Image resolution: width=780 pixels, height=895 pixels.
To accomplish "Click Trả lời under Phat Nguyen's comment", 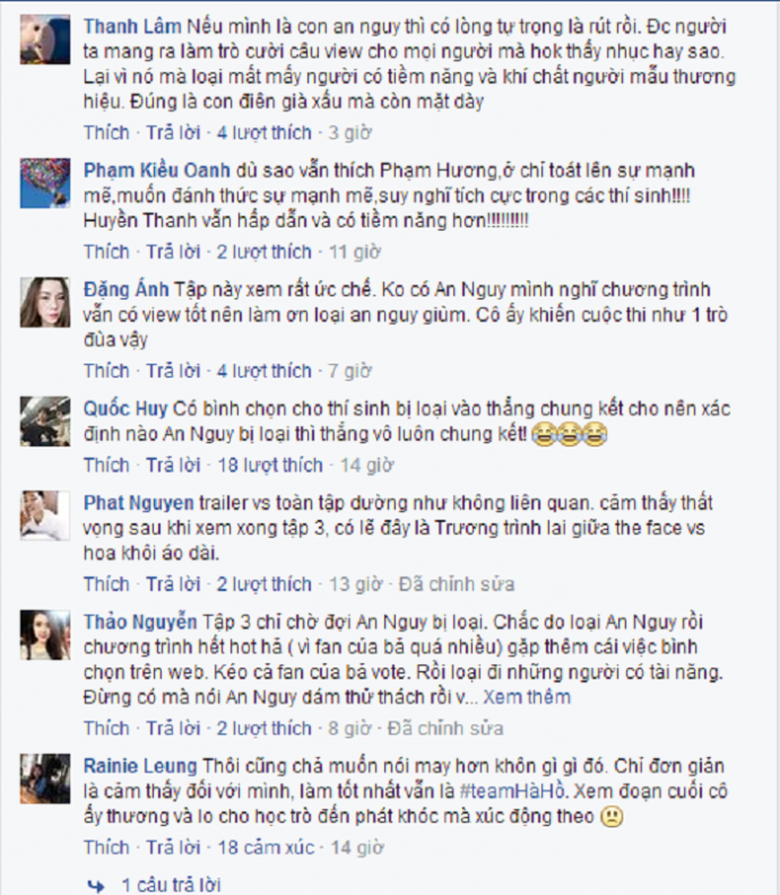I will (x=173, y=584).
